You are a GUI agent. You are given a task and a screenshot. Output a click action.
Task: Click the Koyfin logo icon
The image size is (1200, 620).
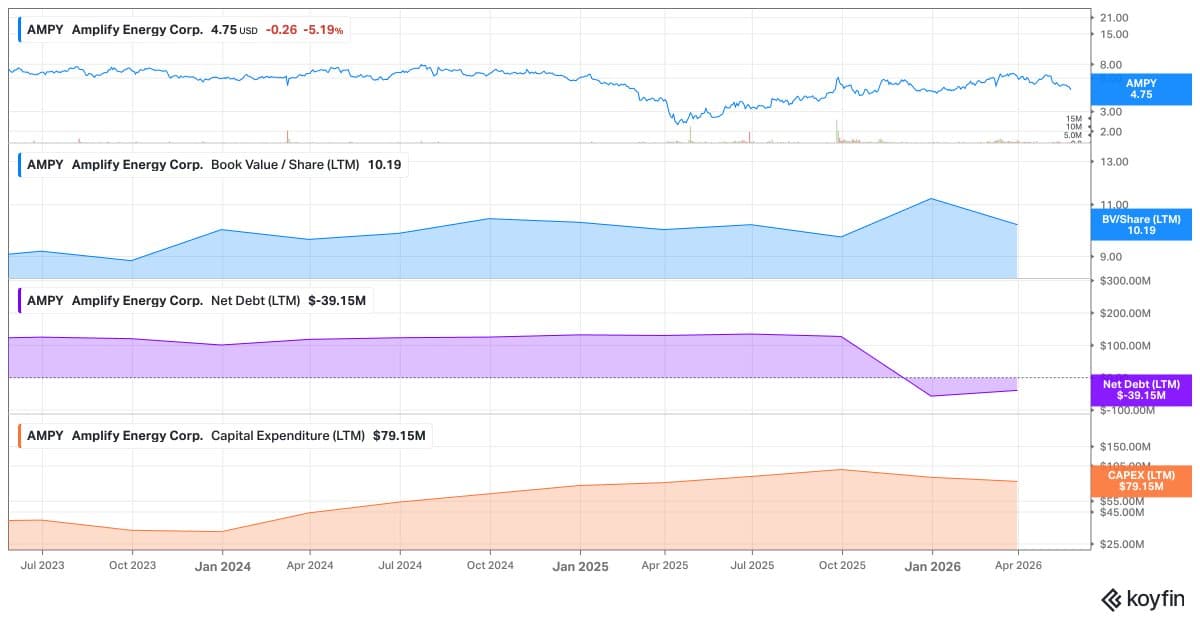1111,599
